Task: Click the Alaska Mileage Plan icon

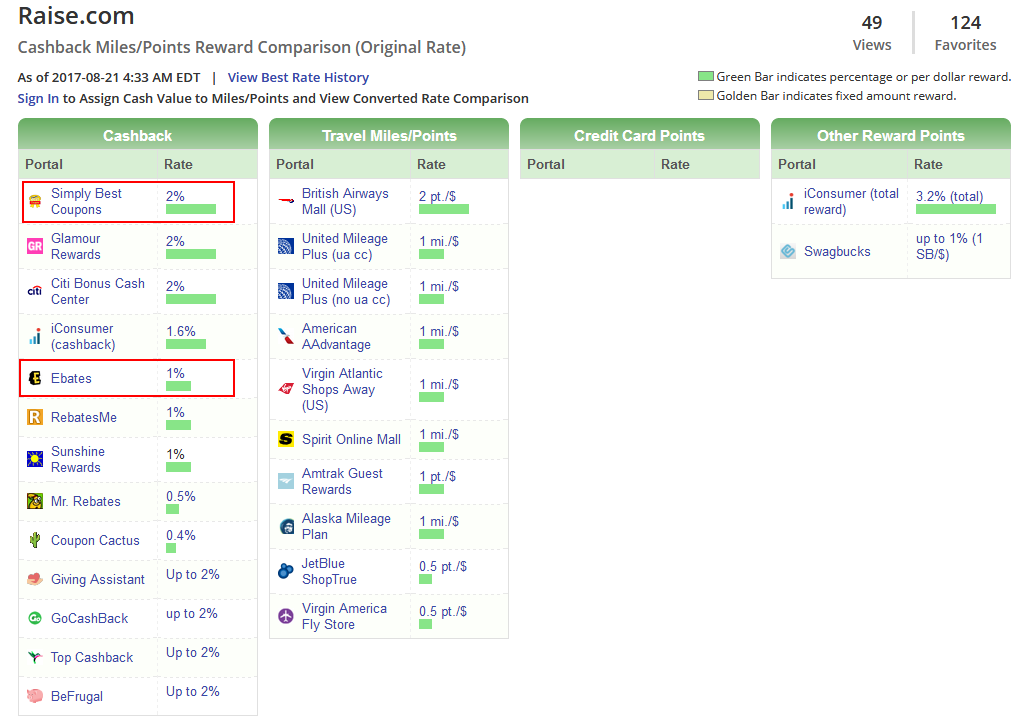Action: pyautogui.click(x=286, y=526)
